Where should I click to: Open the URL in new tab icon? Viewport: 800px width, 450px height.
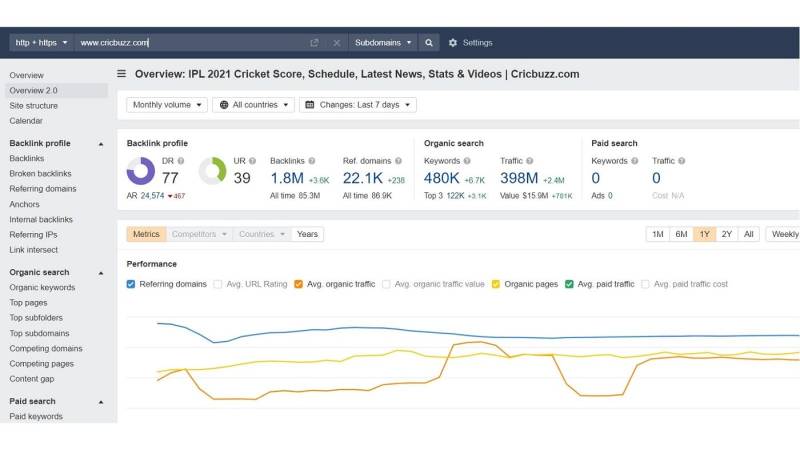tap(314, 43)
